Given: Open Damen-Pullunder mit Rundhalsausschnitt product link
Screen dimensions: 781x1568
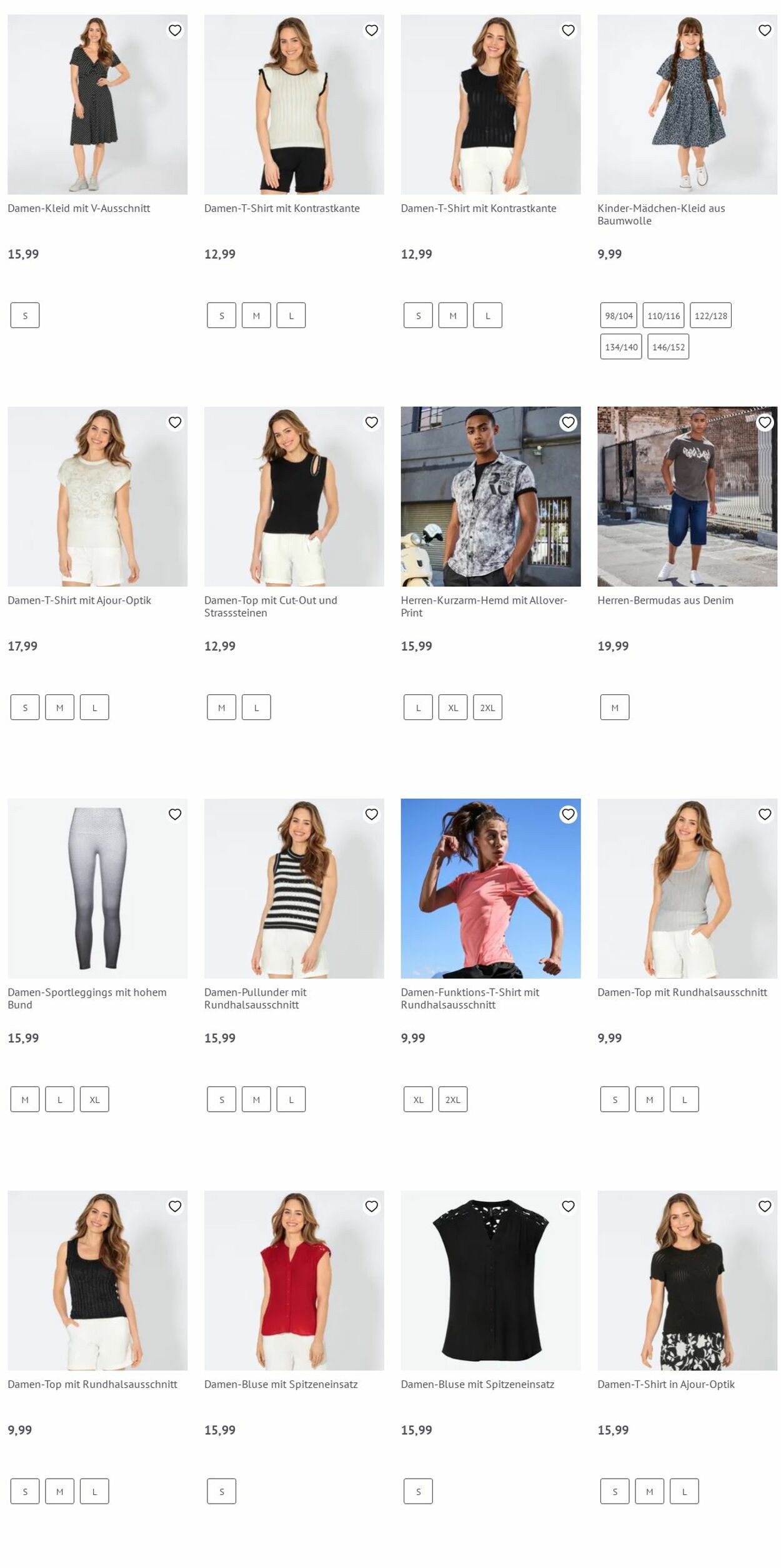Looking at the screenshot, I should point(256,998).
